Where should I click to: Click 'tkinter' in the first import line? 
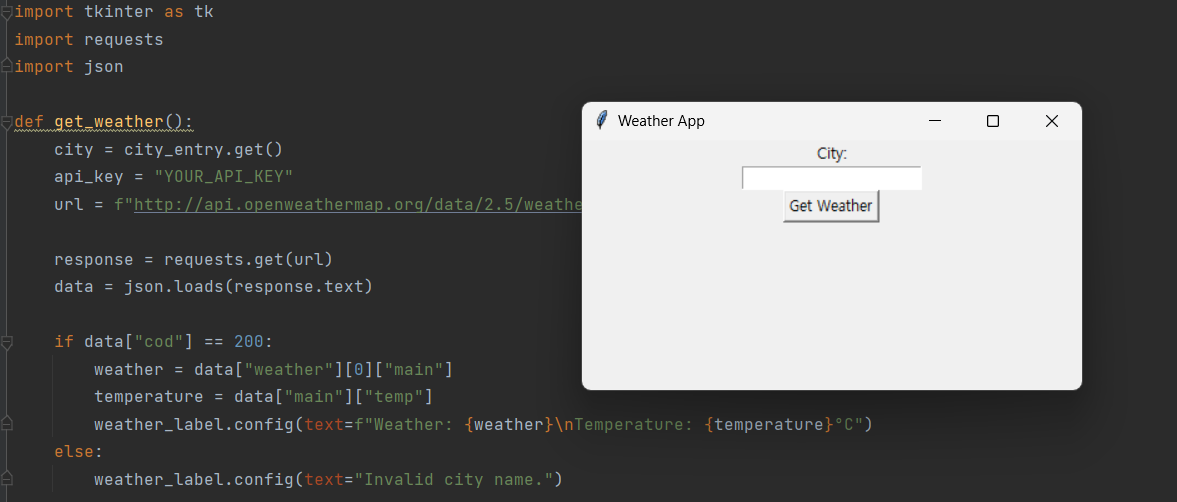[x=119, y=12]
